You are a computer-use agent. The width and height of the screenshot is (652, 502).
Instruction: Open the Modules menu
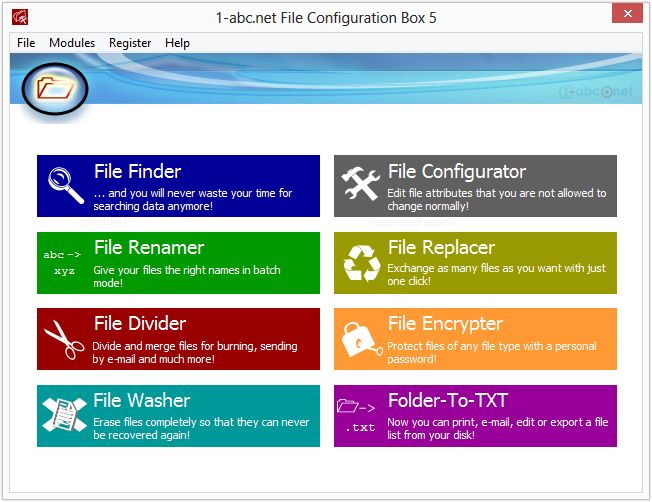tap(72, 43)
